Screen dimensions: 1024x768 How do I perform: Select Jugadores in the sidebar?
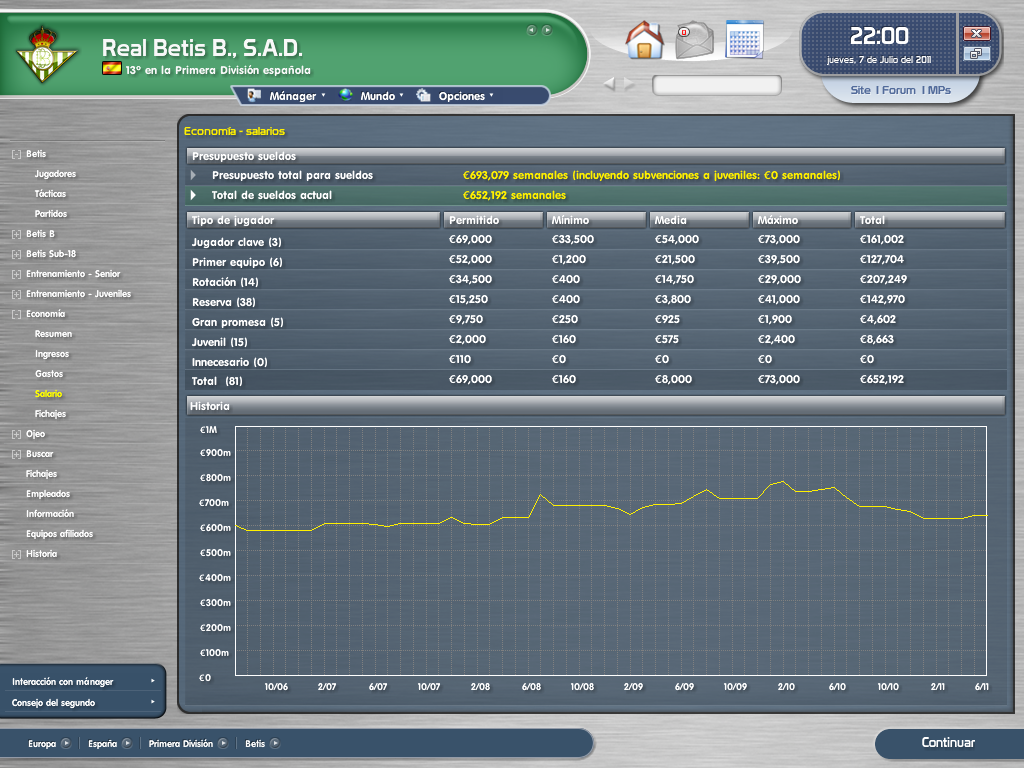pyautogui.click(x=56, y=174)
